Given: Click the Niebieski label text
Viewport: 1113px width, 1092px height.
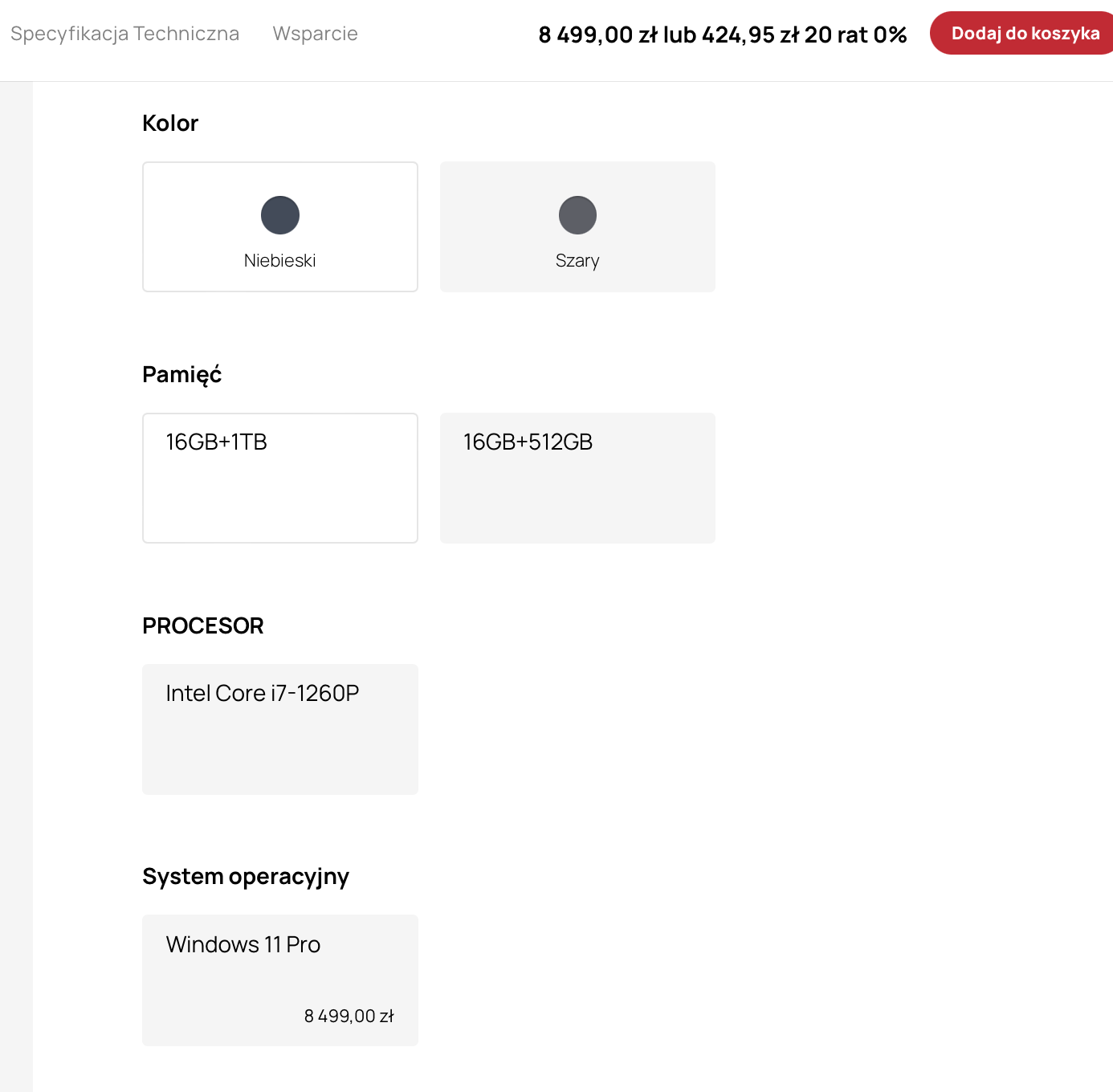Looking at the screenshot, I should pyautogui.click(x=279, y=260).
